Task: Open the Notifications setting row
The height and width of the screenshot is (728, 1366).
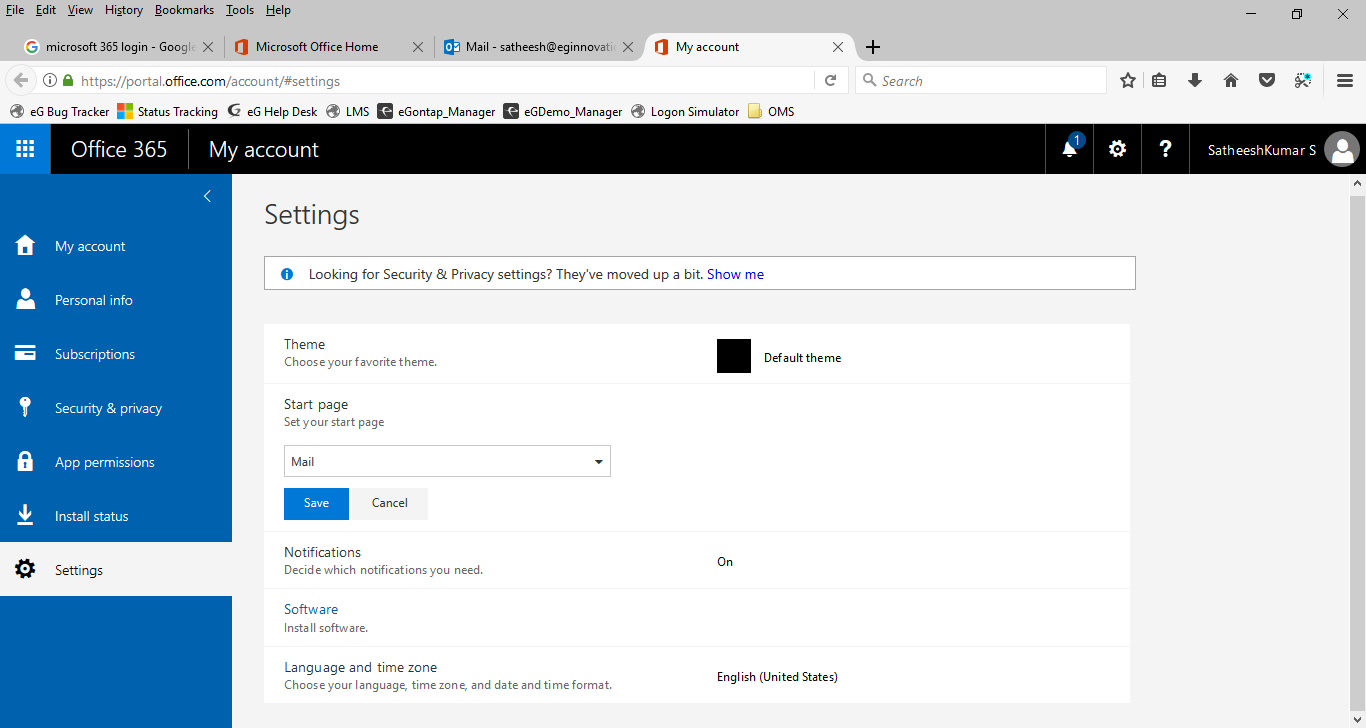Action: 697,560
